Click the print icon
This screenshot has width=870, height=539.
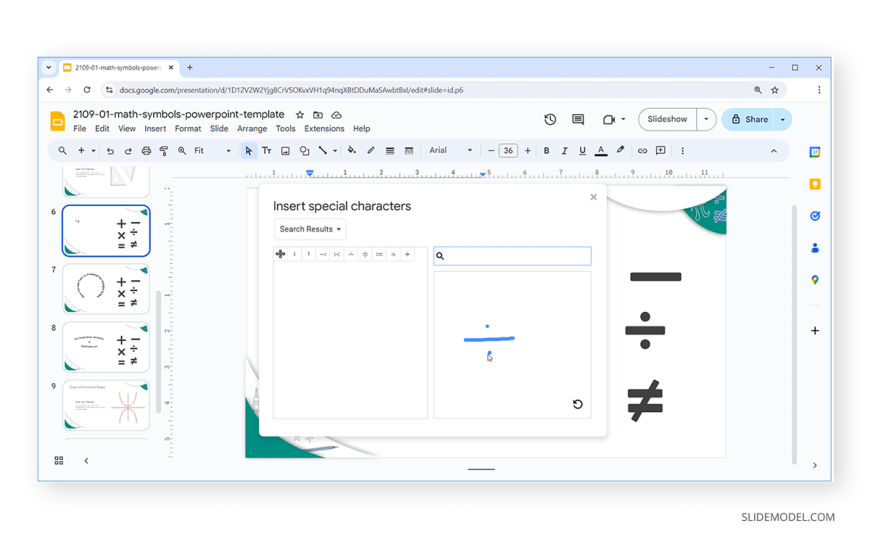point(146,151)
